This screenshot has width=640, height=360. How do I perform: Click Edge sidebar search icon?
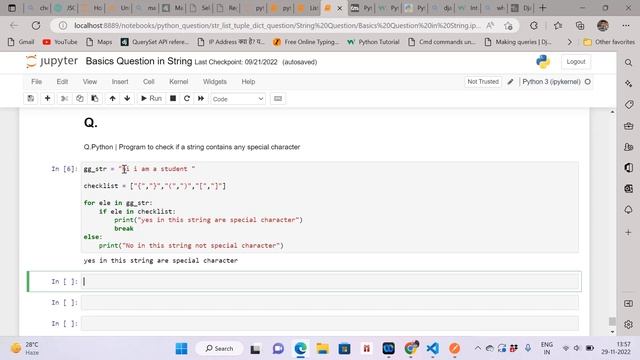coord(629,62)
